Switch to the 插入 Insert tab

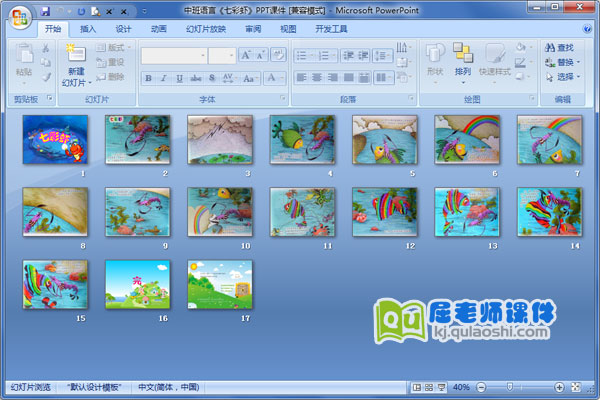(x=88, y=29)
